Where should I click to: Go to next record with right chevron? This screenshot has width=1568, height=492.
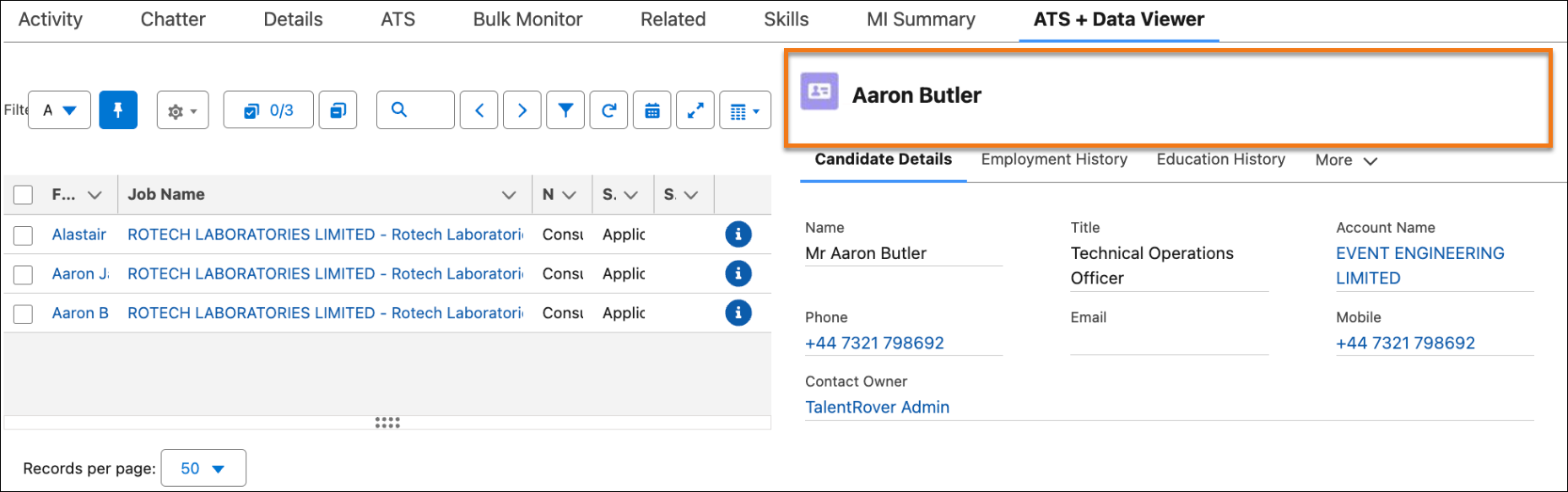[522, 110]
